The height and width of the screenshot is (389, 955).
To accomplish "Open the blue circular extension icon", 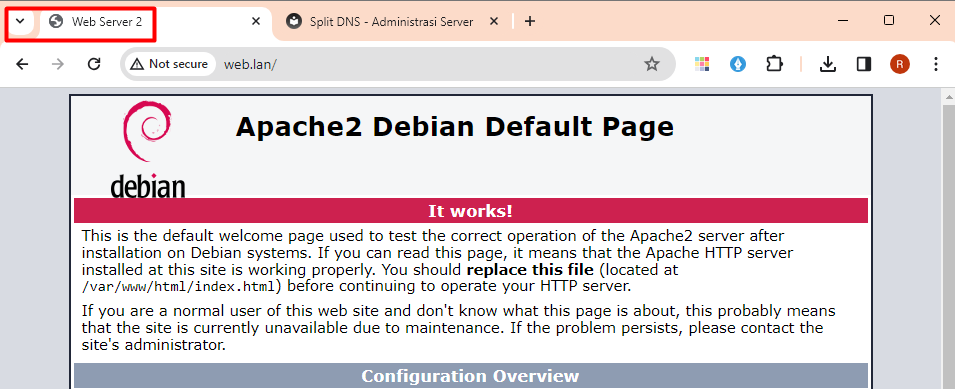I will click(738, 64).
